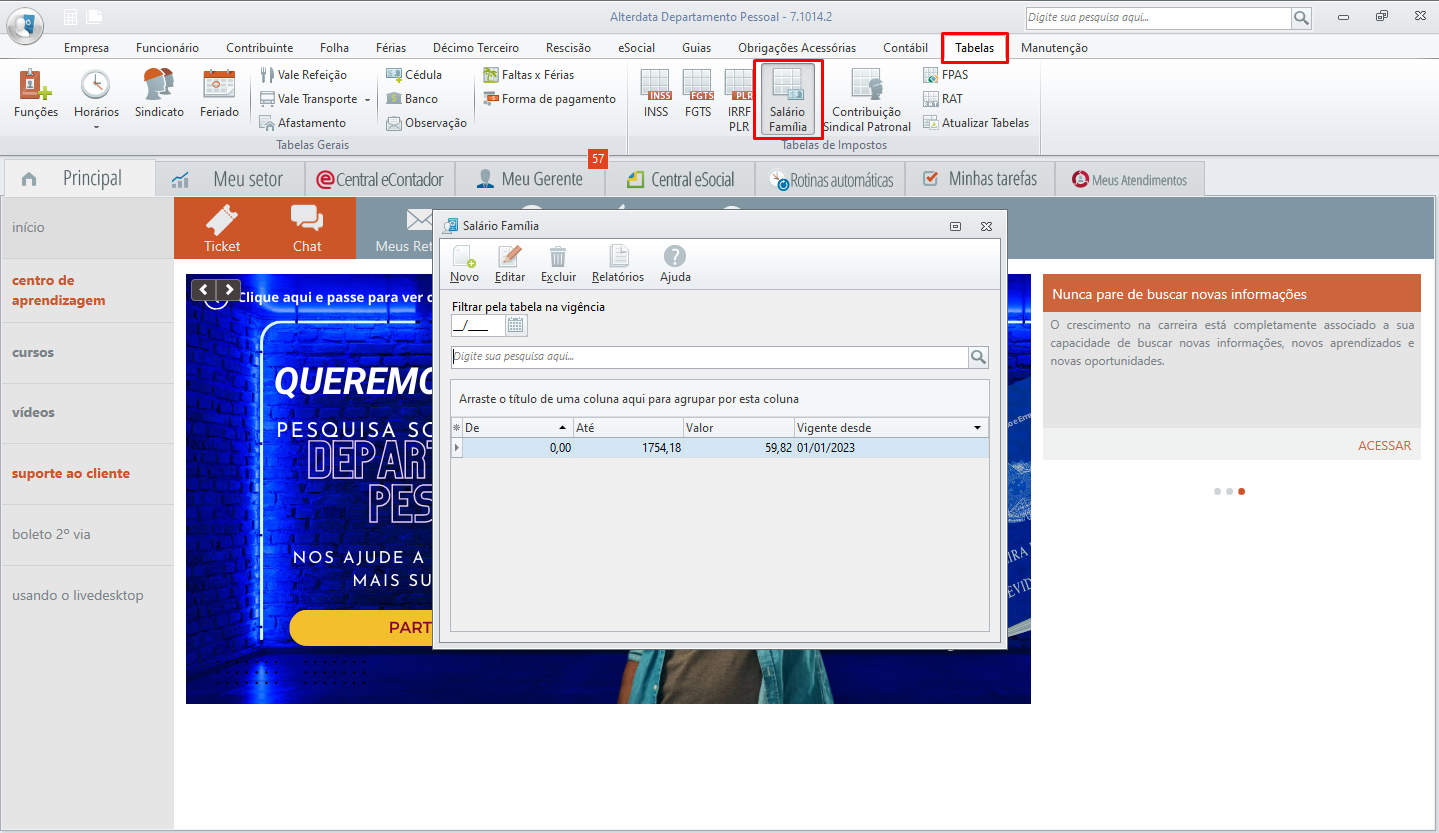Expand the Vale Transporte dropdown arrow
Screen dimensions: 1439x833
[367, 99]
